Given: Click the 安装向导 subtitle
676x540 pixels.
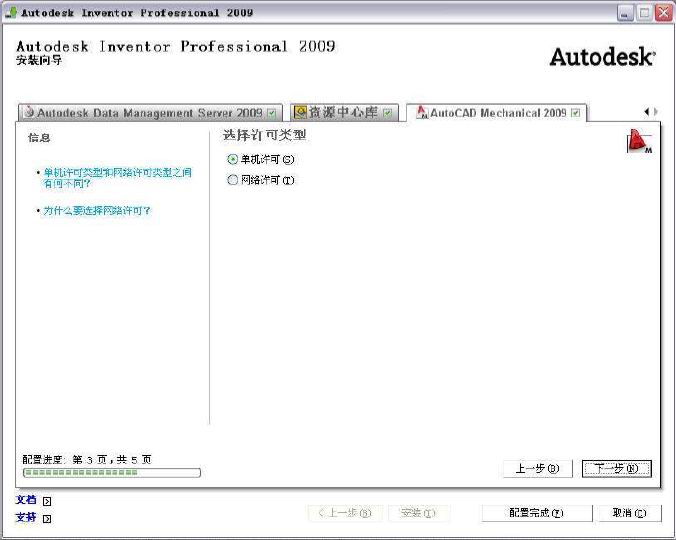Looking at the screenshot, I should 39,60.
